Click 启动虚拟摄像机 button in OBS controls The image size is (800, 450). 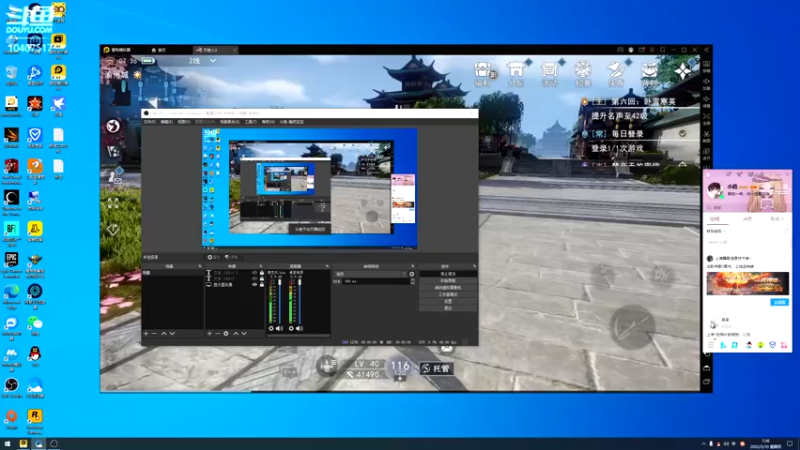(x=448, y=288)
